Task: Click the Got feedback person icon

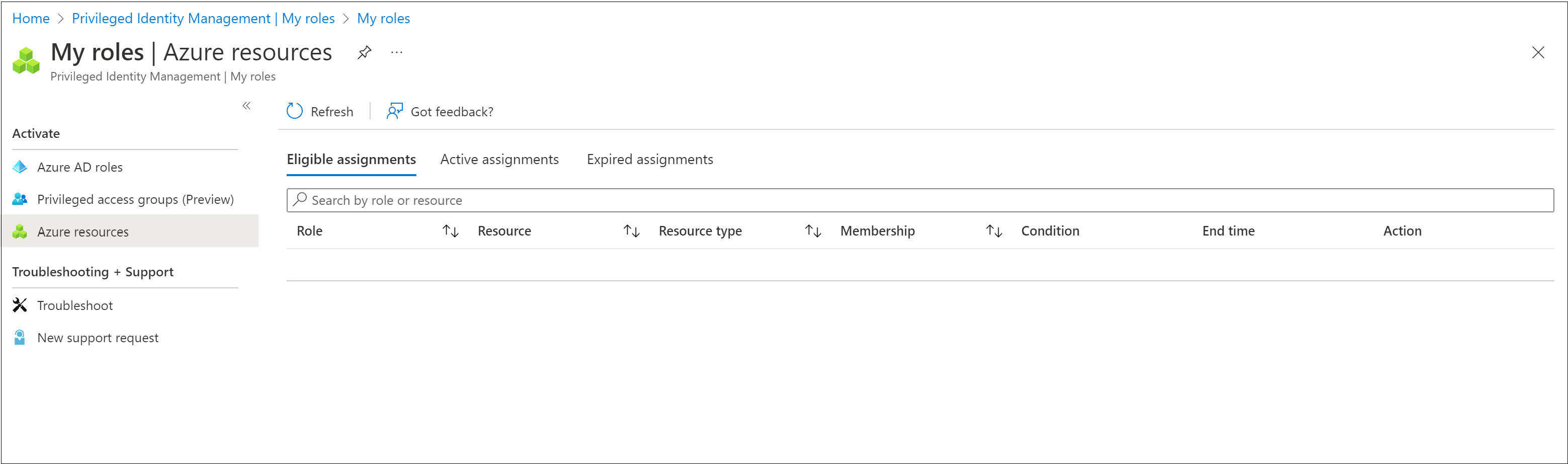Action: coord(394,111)
